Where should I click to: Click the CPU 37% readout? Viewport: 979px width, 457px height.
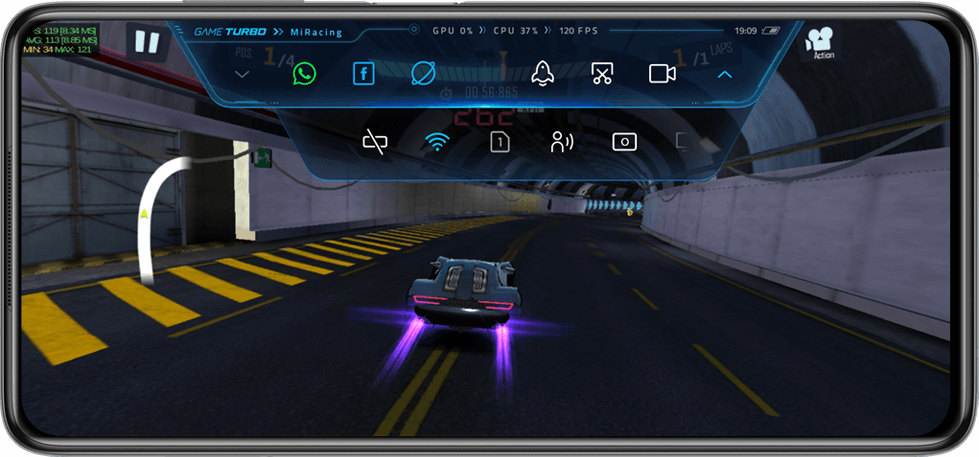pyautogui.click(x=516, y=31)
